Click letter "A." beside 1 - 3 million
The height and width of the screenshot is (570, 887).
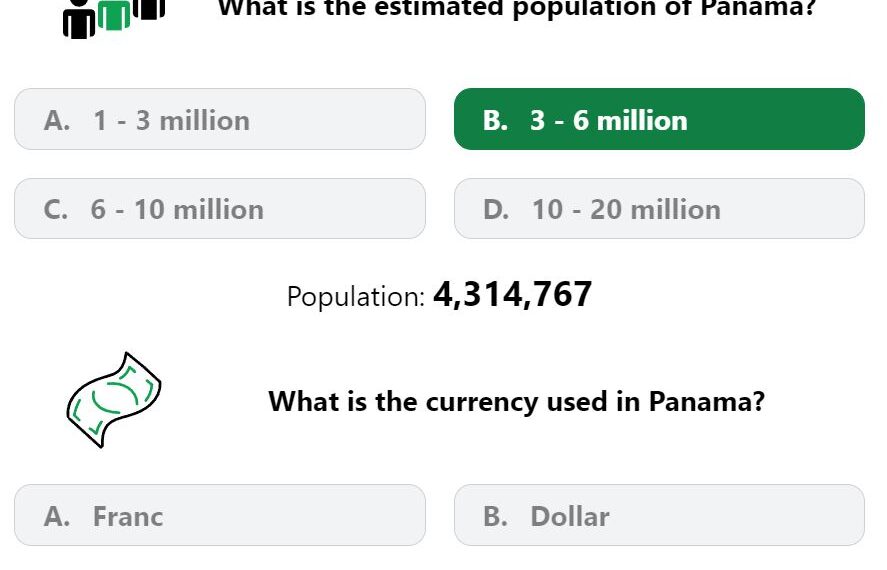pos(57,121)
